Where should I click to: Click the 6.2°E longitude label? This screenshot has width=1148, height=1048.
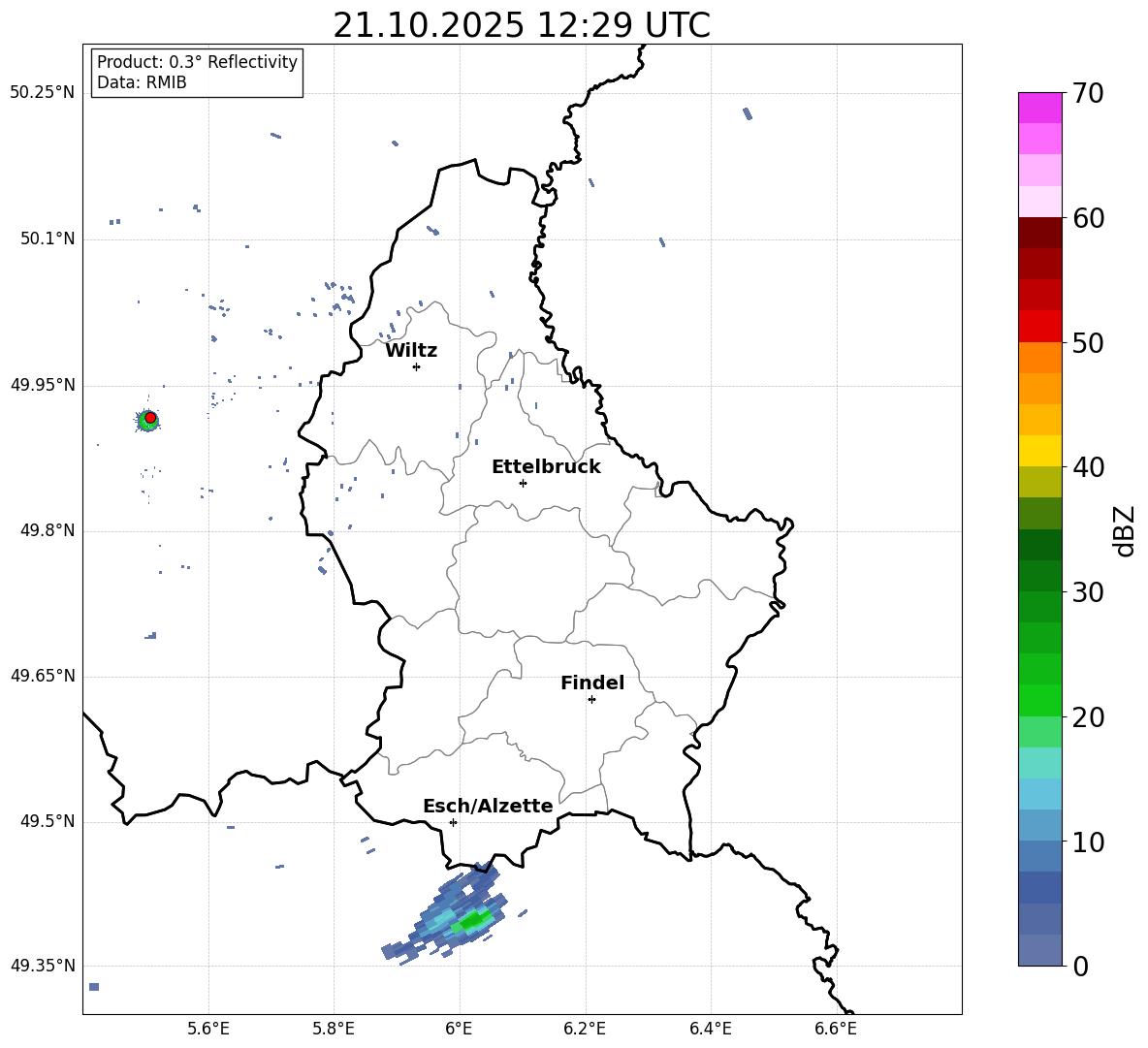click(x=585, y=1029)
